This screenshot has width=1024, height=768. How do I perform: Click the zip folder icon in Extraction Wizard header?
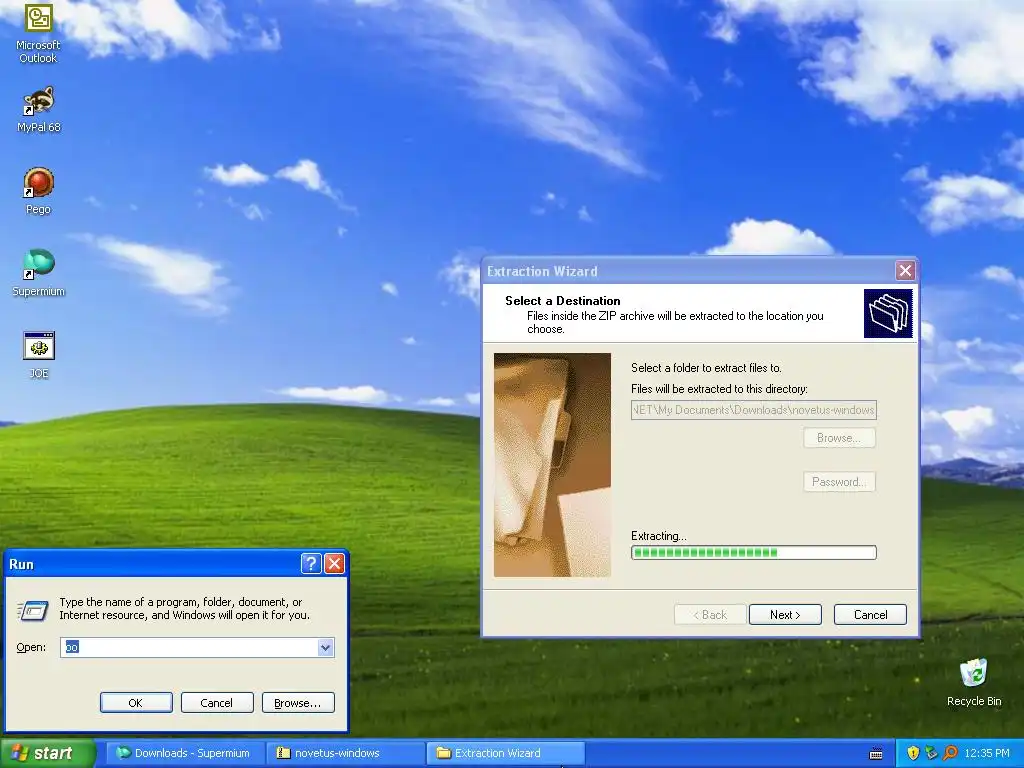pyautogui.click(x=888, y=313)
